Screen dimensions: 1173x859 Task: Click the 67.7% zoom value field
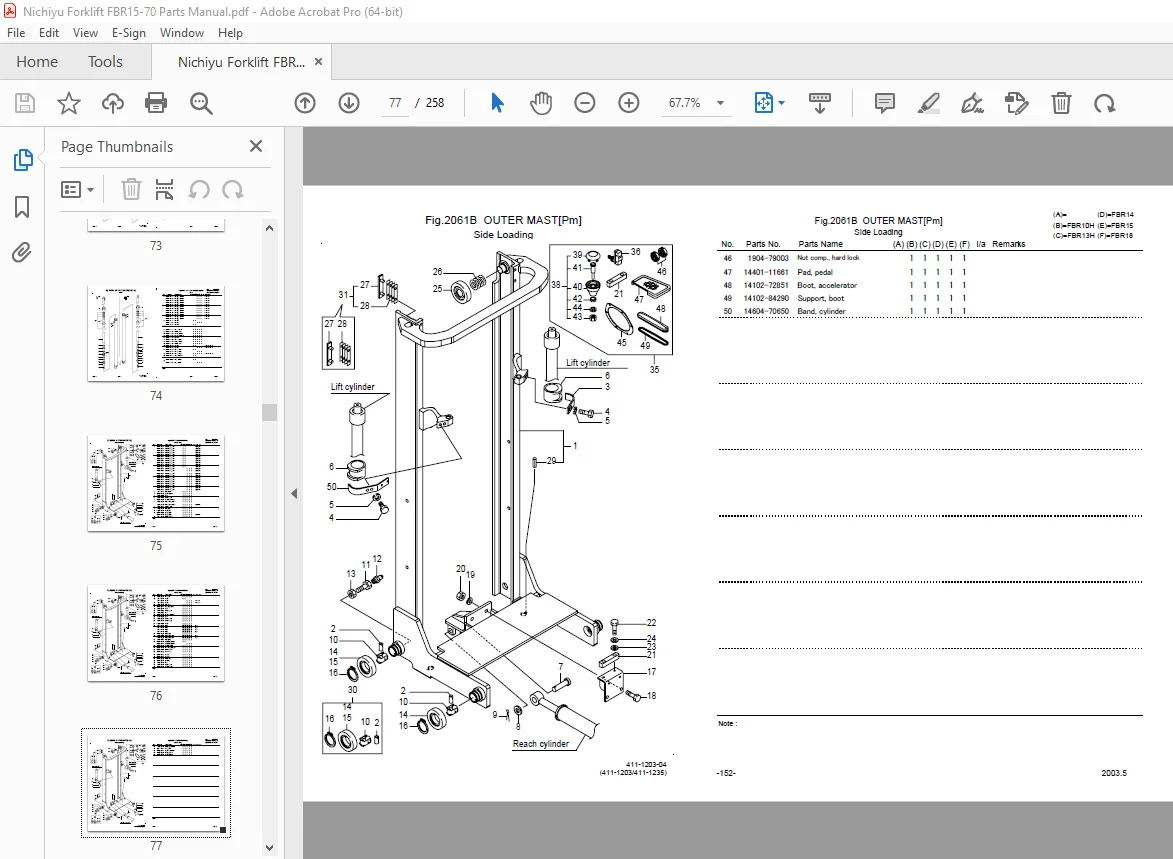click(x=684, y=103)
